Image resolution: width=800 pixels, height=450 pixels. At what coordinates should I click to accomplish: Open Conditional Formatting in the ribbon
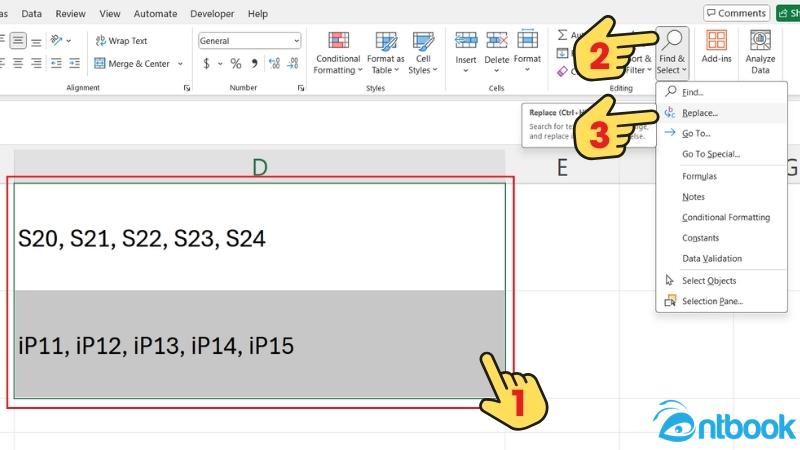338,53
